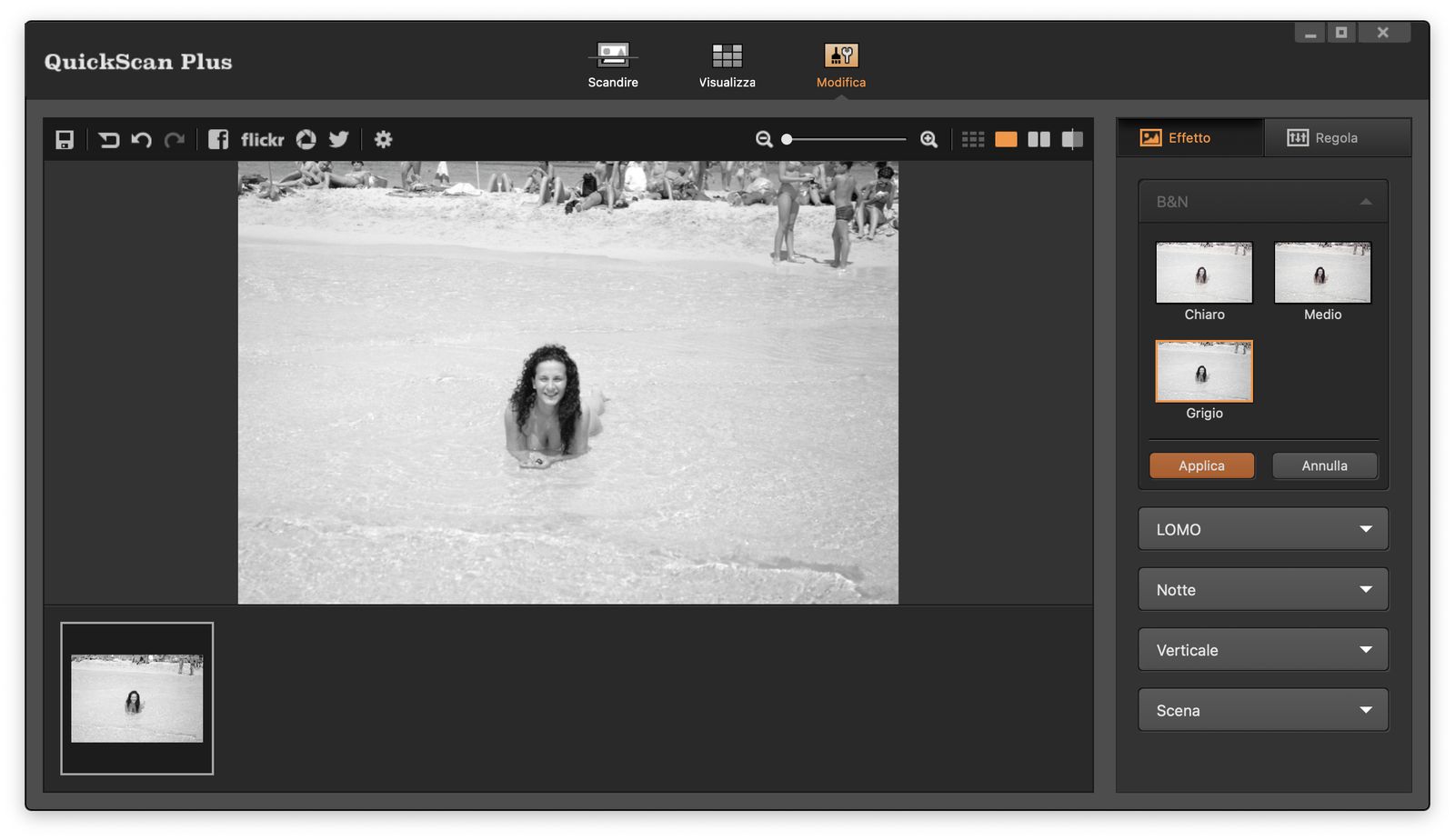Viewport: 1455px width, 840px height.
Task: Switch to grid thumbnail view
Action: [973, 139]
